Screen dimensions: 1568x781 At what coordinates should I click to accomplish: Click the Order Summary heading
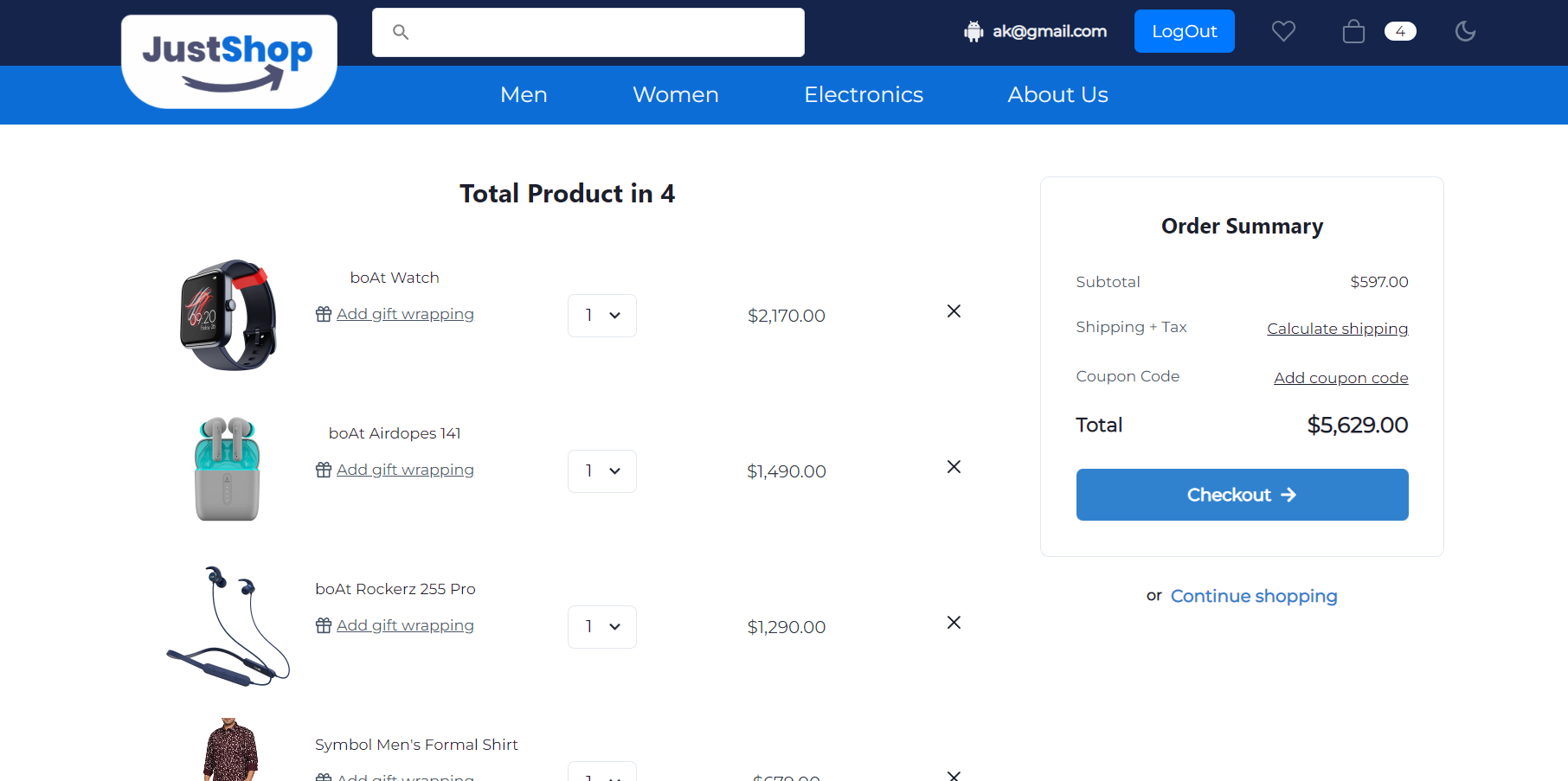(1242, 227)
